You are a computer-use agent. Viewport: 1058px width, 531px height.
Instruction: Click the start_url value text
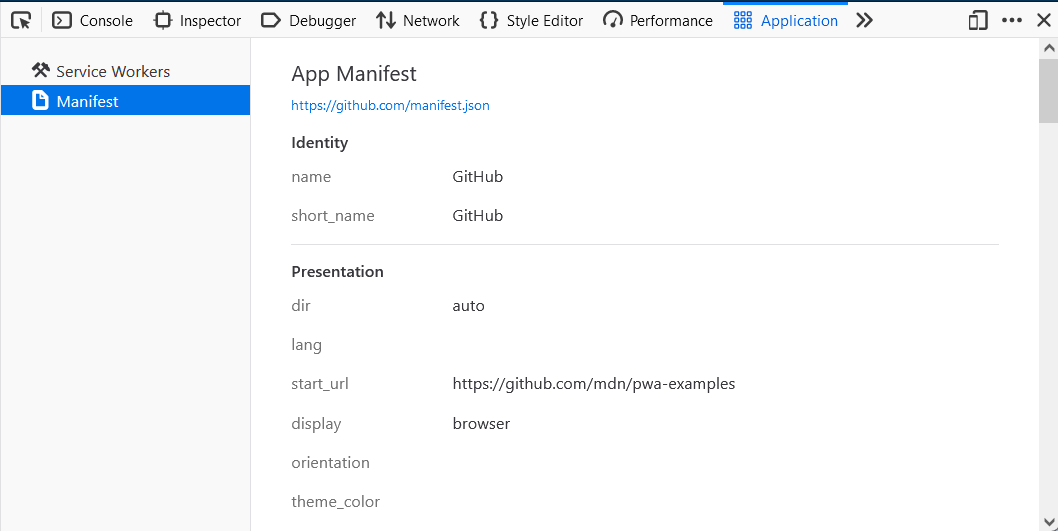click(593, 384)
